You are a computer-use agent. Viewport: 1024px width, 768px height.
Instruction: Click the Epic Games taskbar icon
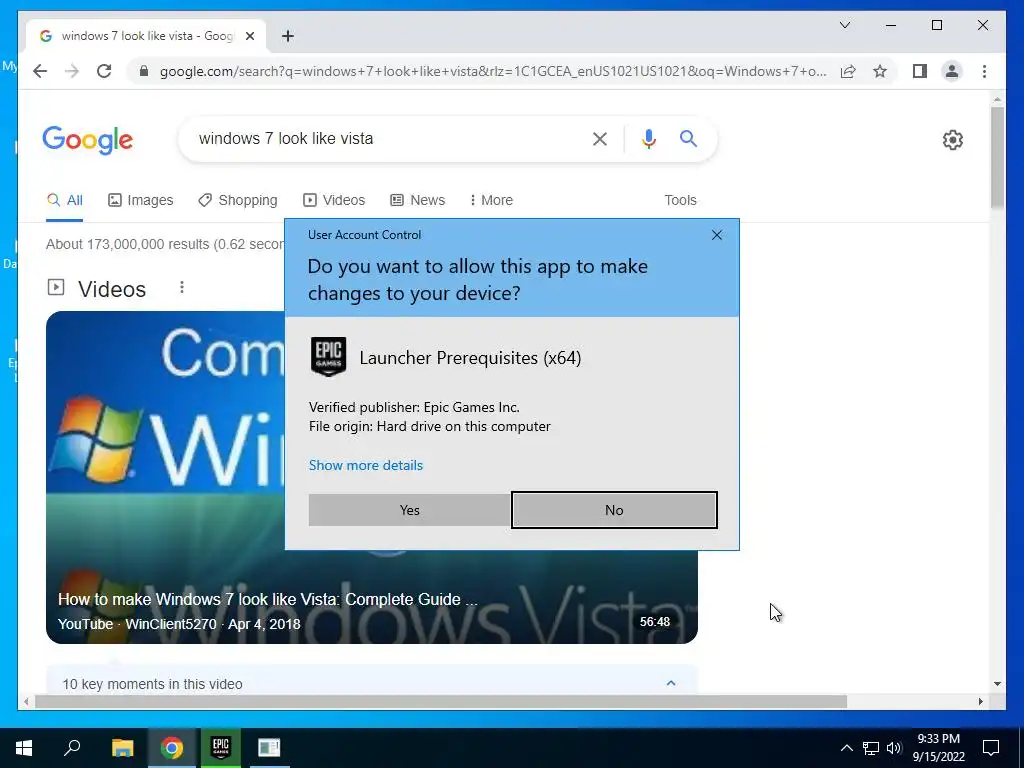pos(221,747)
